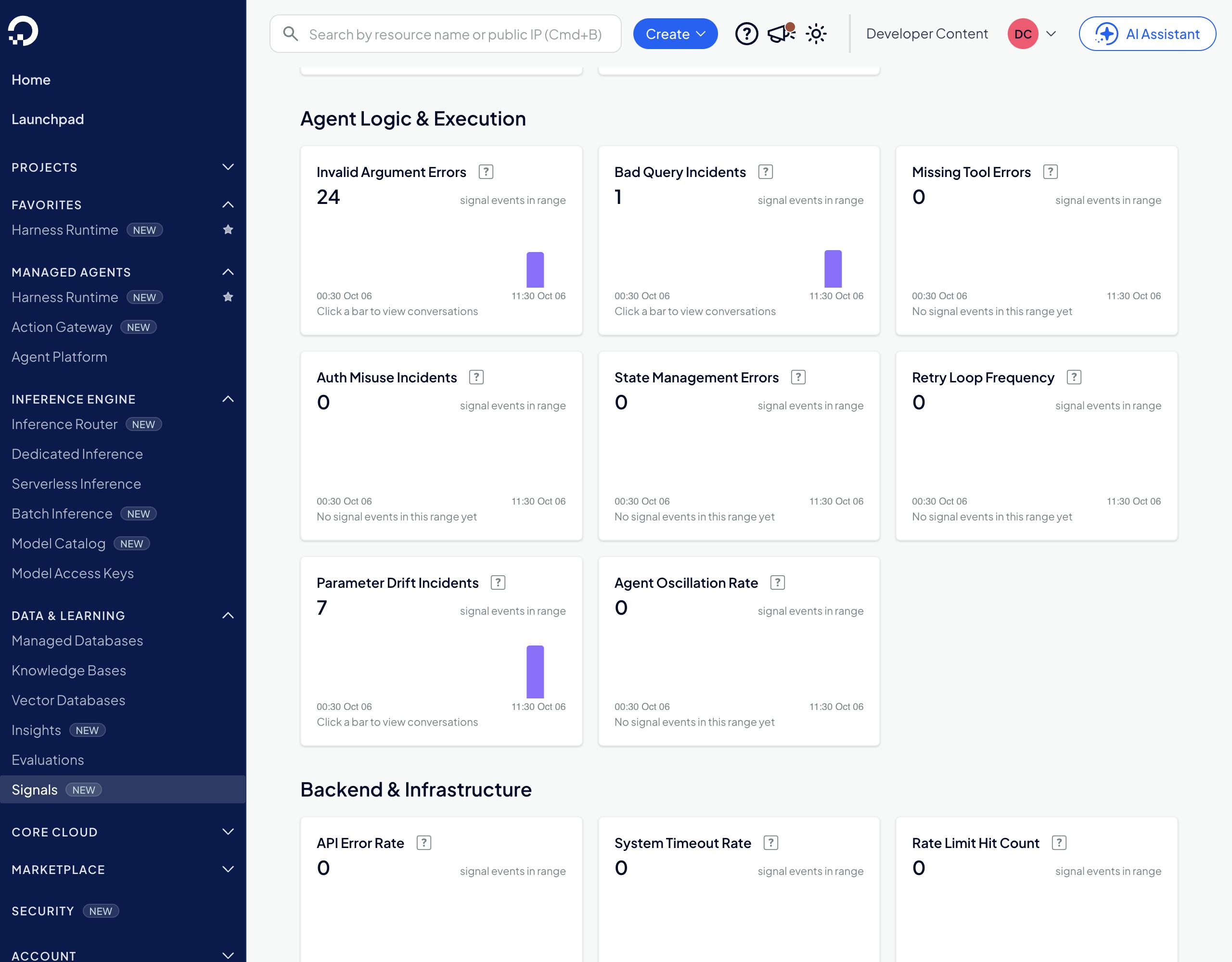This screenshot has height=962, width=1232.
Task: Collapse the Data & Learning section
Action: click(x=122, y=616)
